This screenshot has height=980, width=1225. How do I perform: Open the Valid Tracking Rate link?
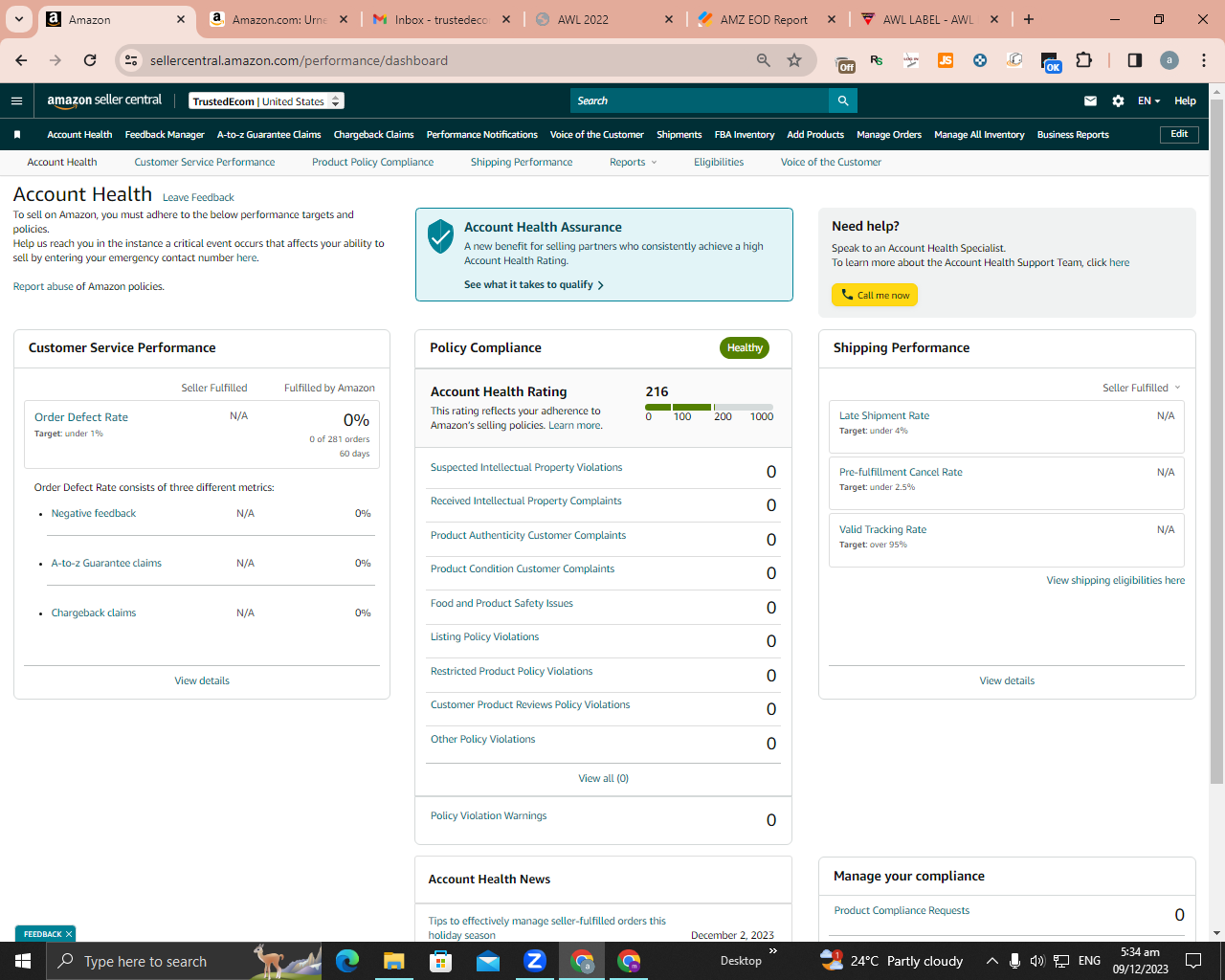[x=882, y=530]
